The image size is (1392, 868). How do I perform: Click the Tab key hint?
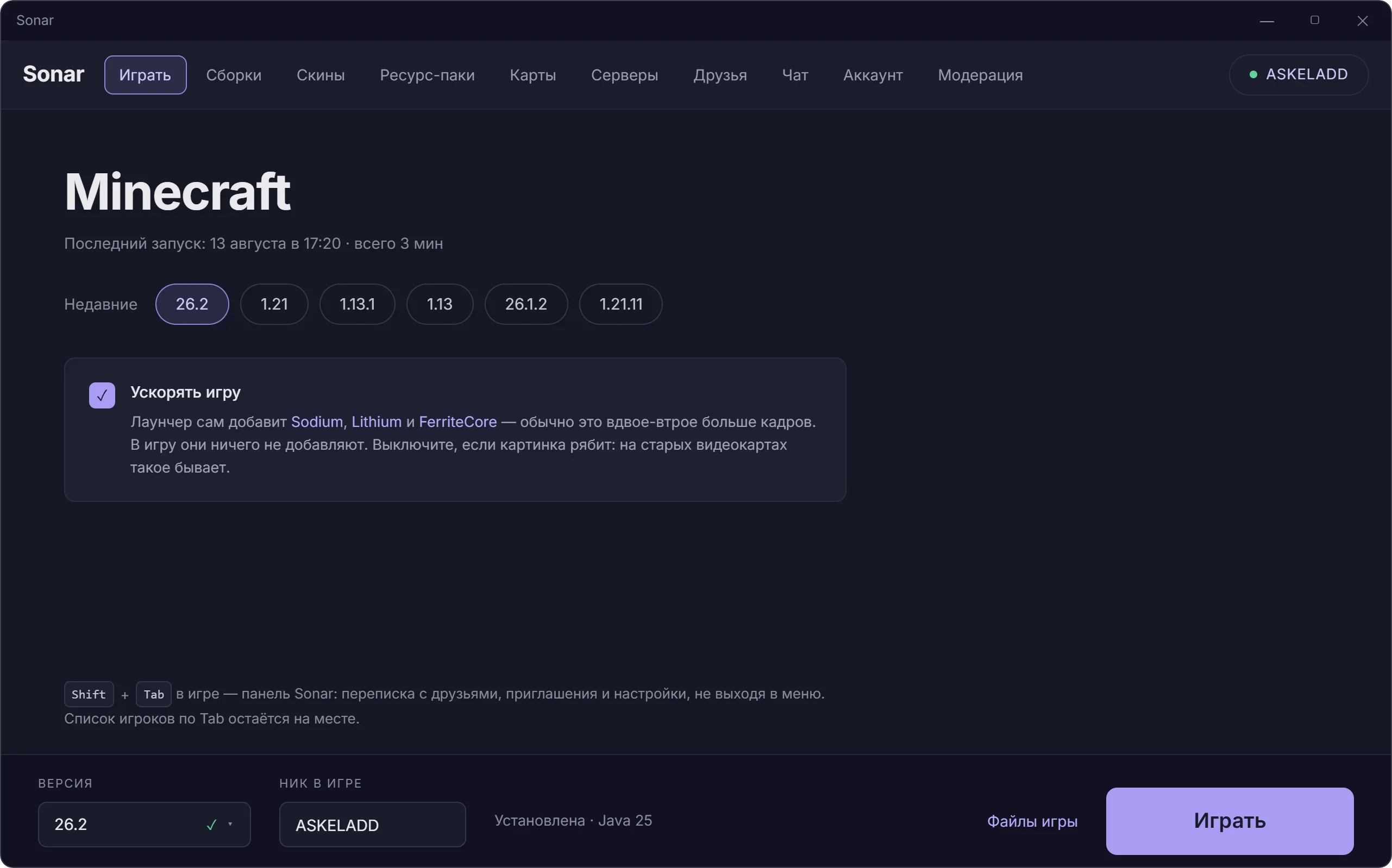(154, 694)
